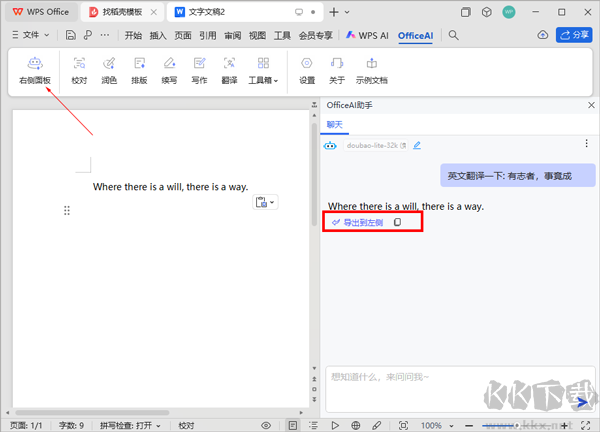Image resolution: width=600 pixels, height=432 pixels.
Task: Click the pen annotation icon in status bar
Action: click(x=377, y=425)
